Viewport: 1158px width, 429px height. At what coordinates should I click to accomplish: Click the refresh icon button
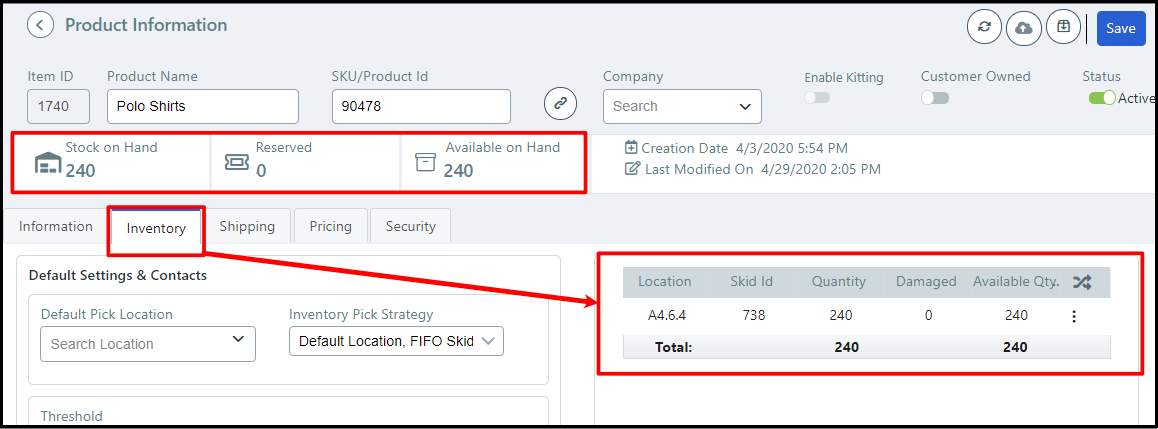[984, 28]
